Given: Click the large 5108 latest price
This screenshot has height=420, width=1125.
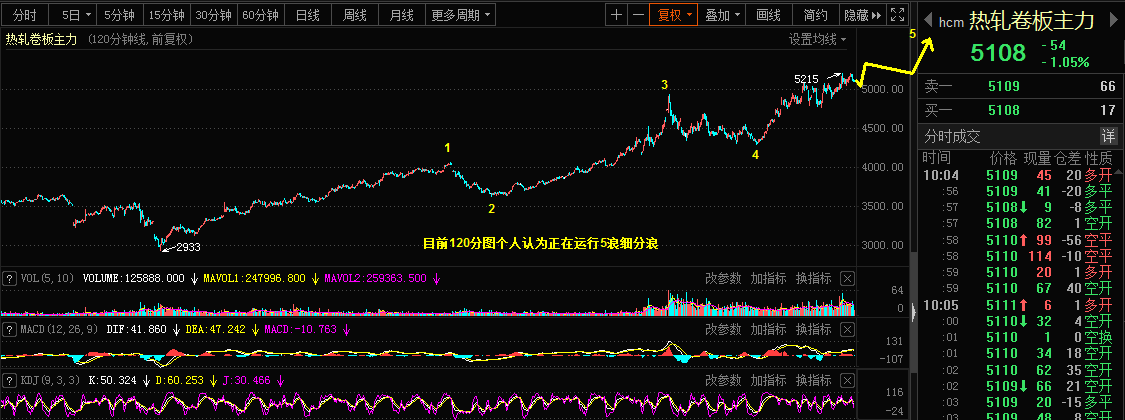Looking at the screenshot, I should pos(998,53).
